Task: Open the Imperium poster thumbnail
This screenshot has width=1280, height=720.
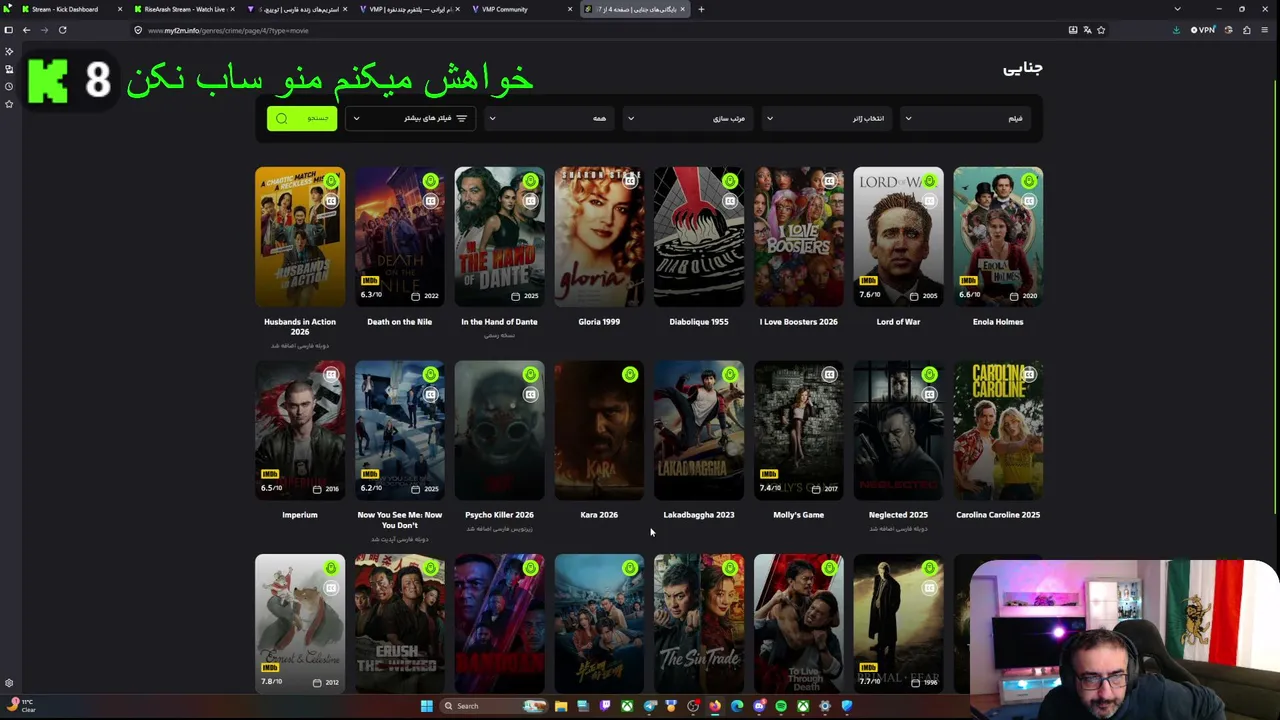Action: (300, 430)
